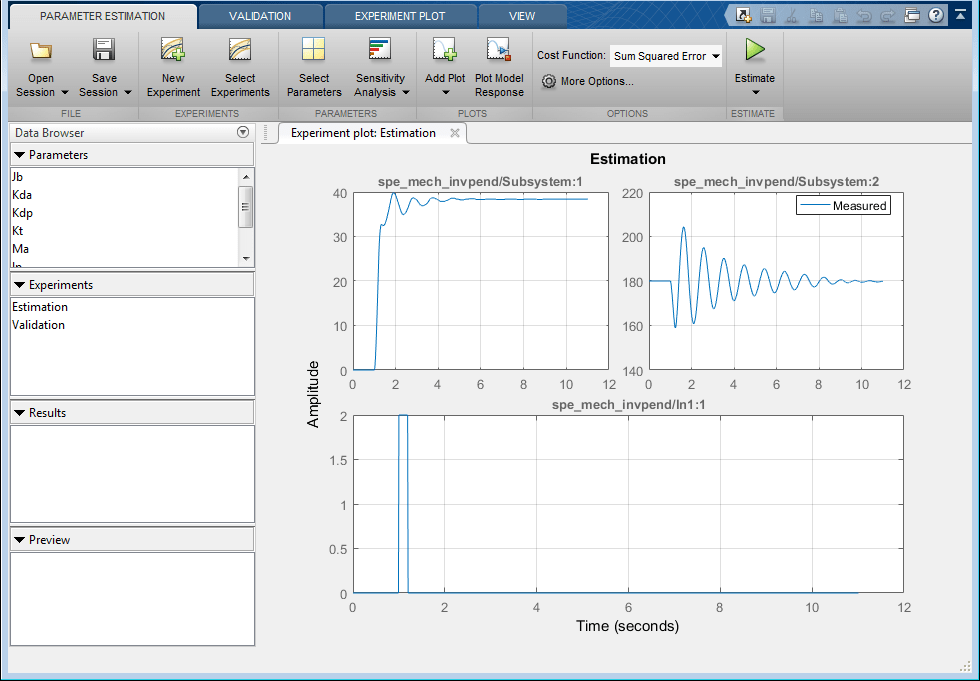Expand the Sensitivity Analysis dropdown arrow

pyautogui.click(x=406, y=92)
